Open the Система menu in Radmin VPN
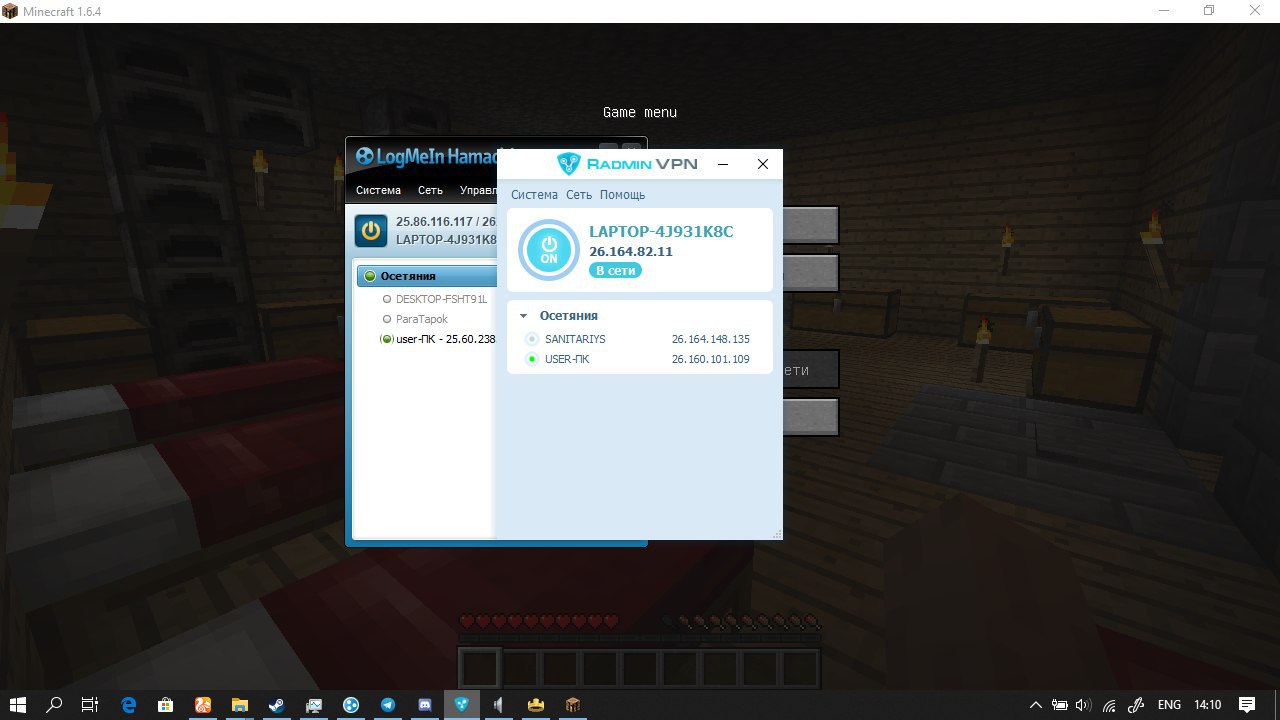The image size is (1280, 720). tap(534, 195)
